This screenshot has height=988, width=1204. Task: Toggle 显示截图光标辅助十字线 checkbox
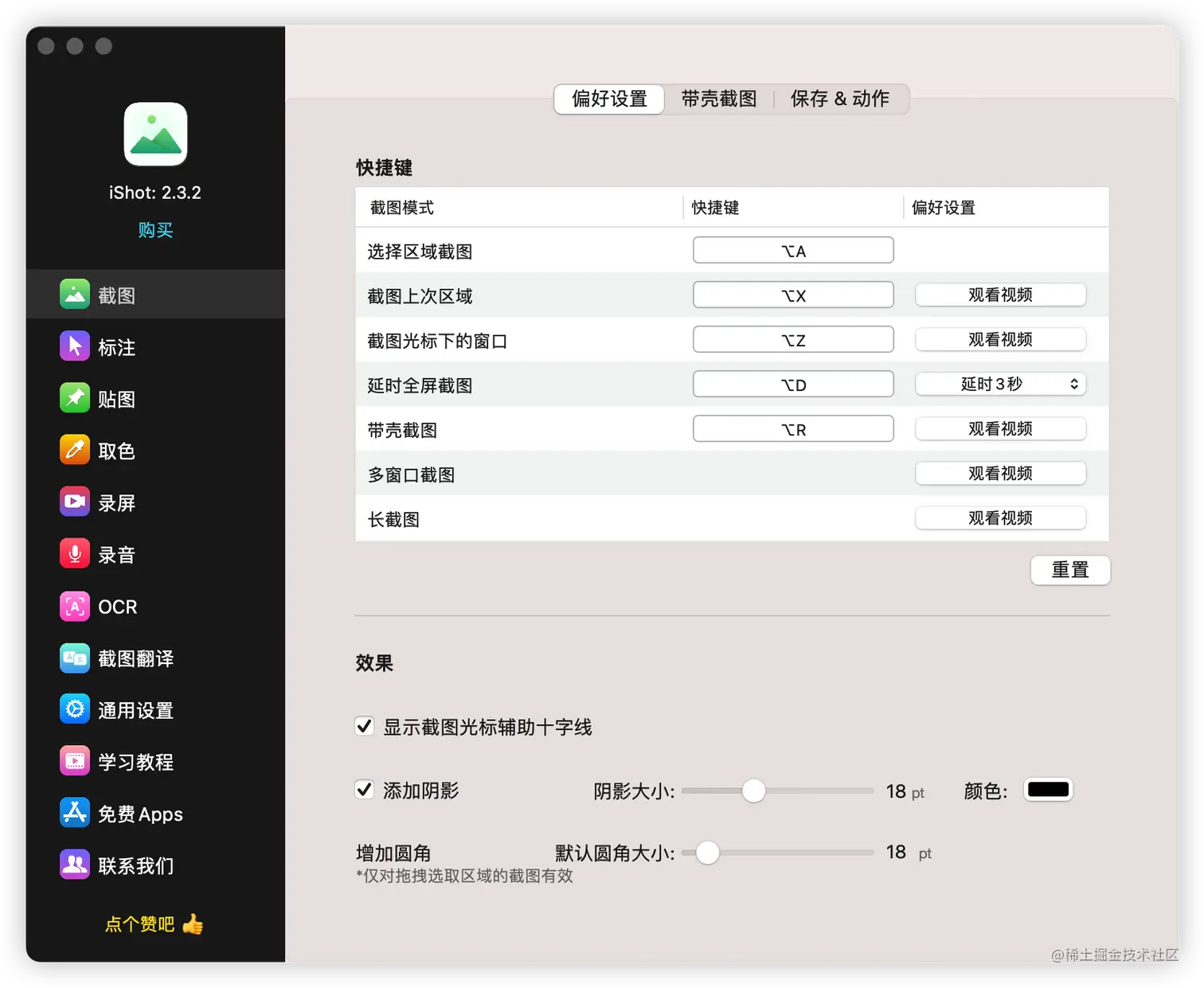[x=365, y=726]
